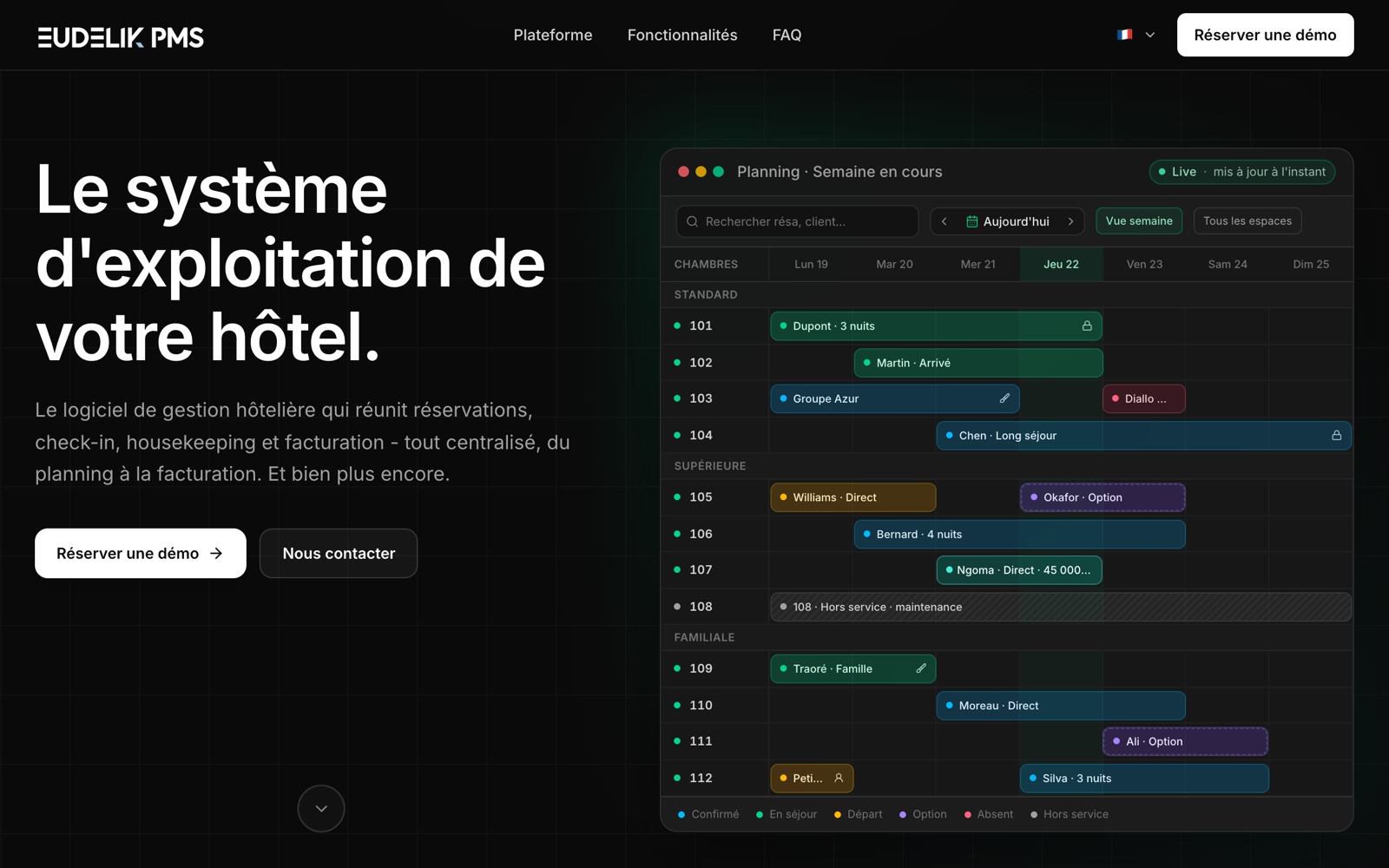Open the Fonctionnalités menu

682,35
